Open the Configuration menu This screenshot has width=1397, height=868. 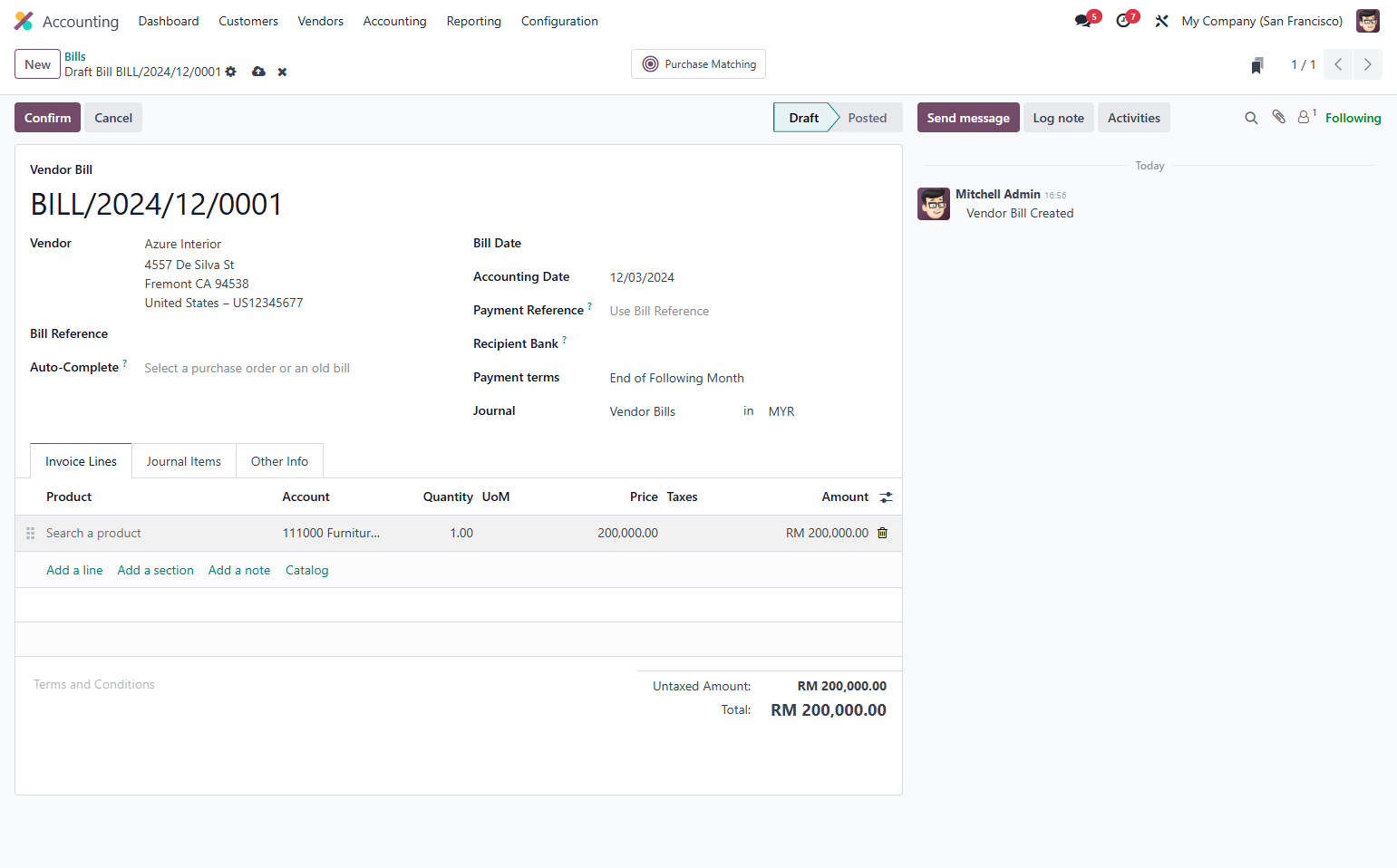(559, 21)
